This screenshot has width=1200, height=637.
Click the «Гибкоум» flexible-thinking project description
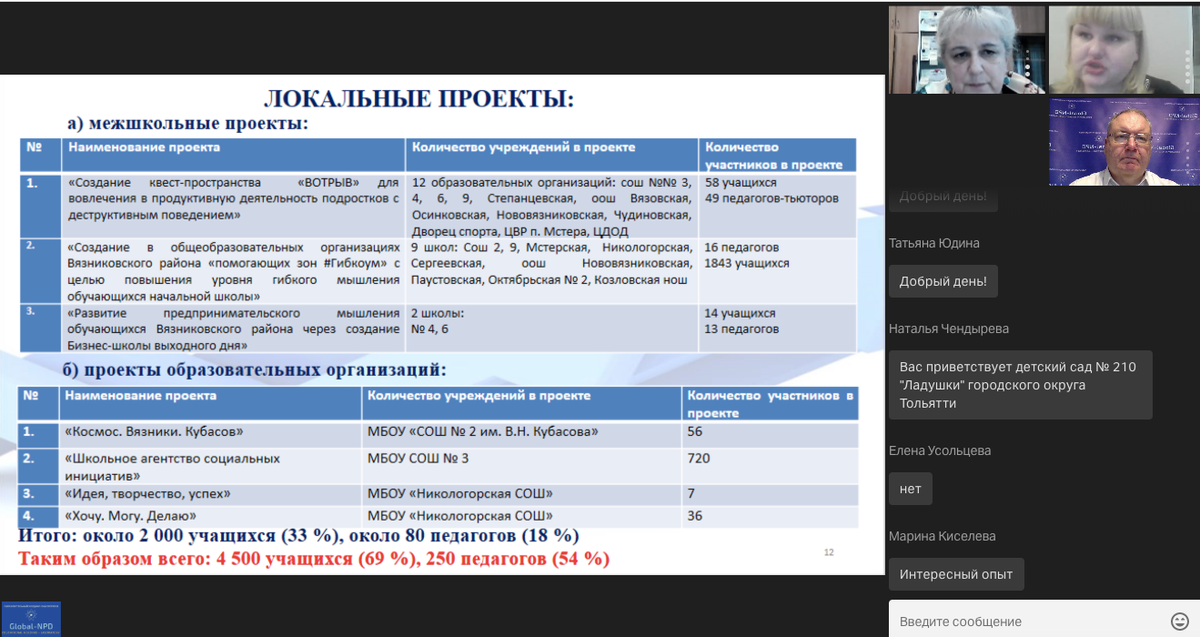click(232, 271)
